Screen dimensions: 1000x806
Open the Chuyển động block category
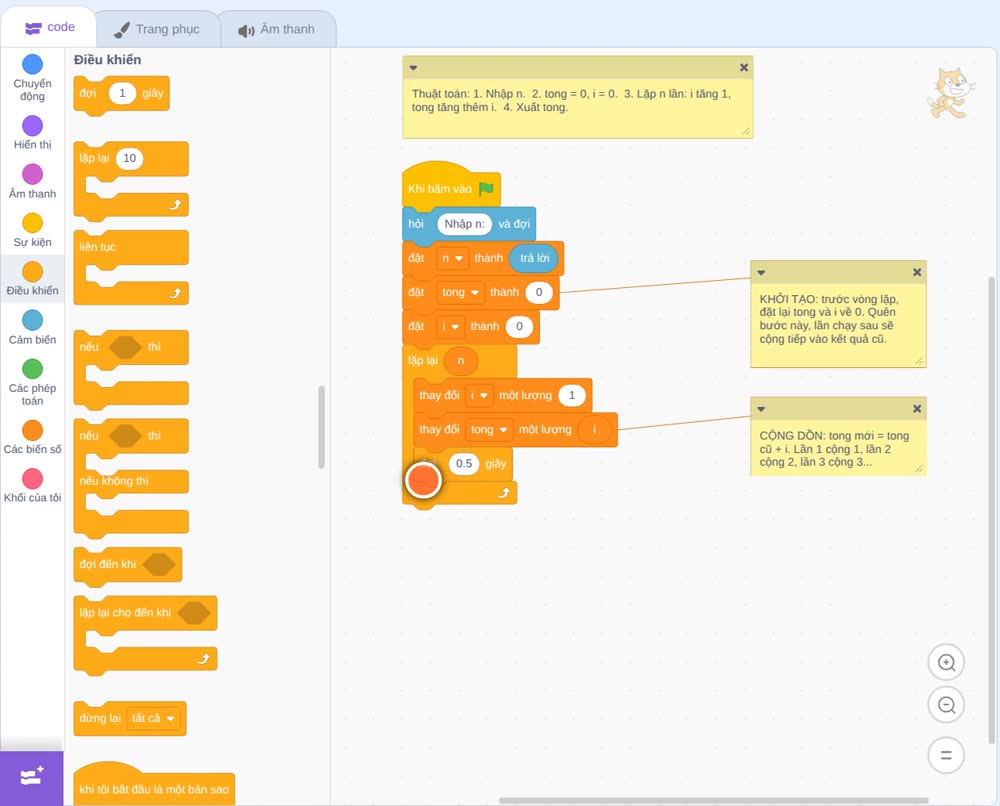click(32, 78)
